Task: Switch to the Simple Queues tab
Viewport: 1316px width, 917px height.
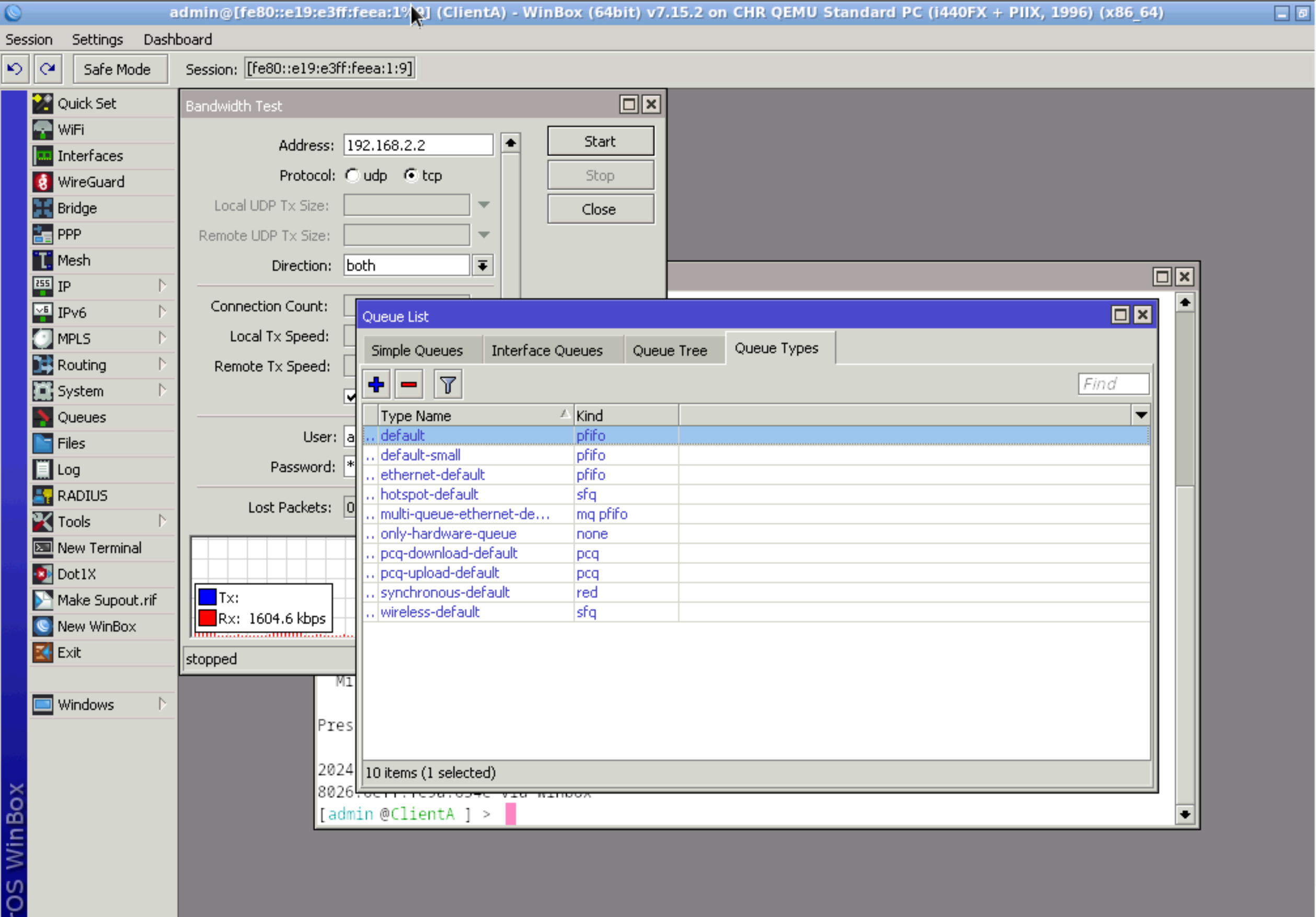Action: [x=417, y=350]
